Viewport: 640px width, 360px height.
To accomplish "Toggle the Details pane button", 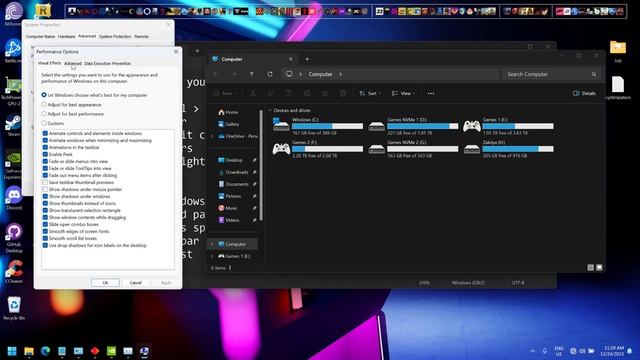I will (584, 93).
